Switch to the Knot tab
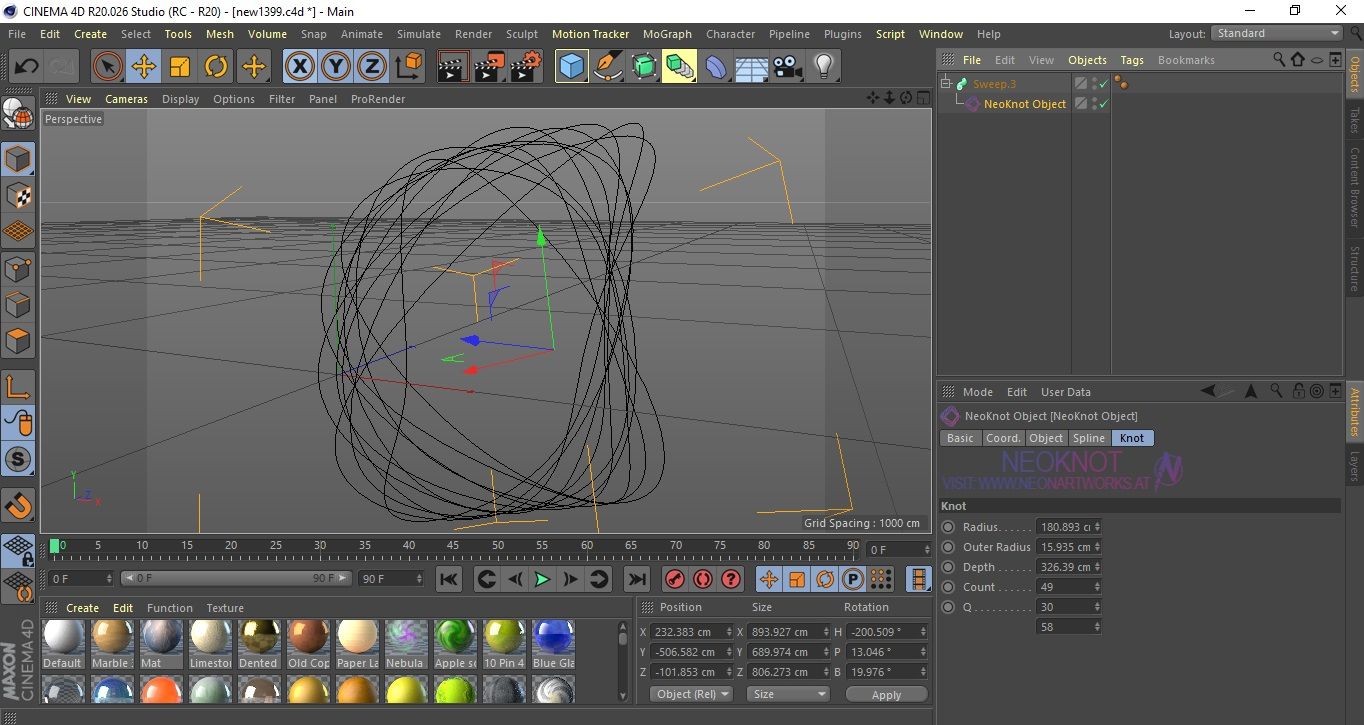Image resolution: width=1364 pixels, height=725 pixels. (x=1132, y=438)
